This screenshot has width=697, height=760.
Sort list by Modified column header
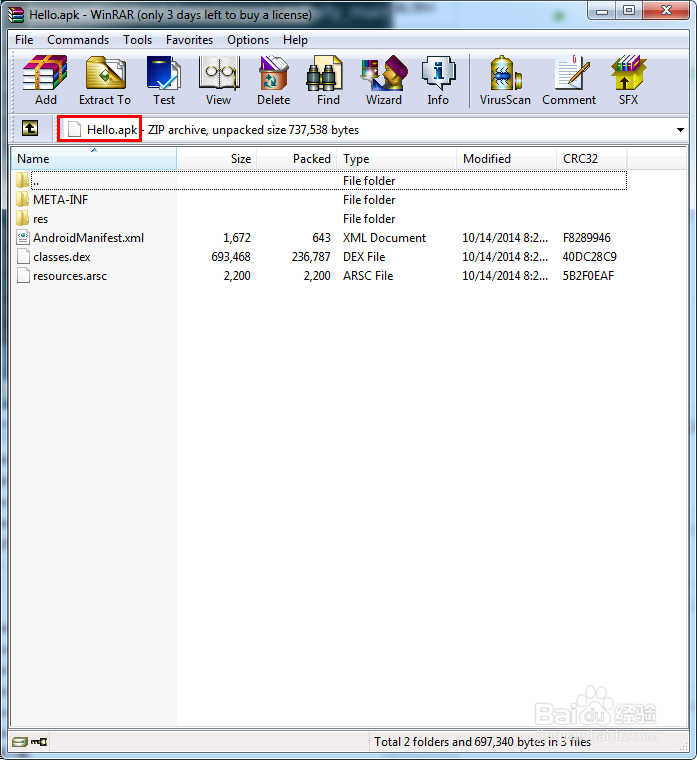(x=506, y=158)
